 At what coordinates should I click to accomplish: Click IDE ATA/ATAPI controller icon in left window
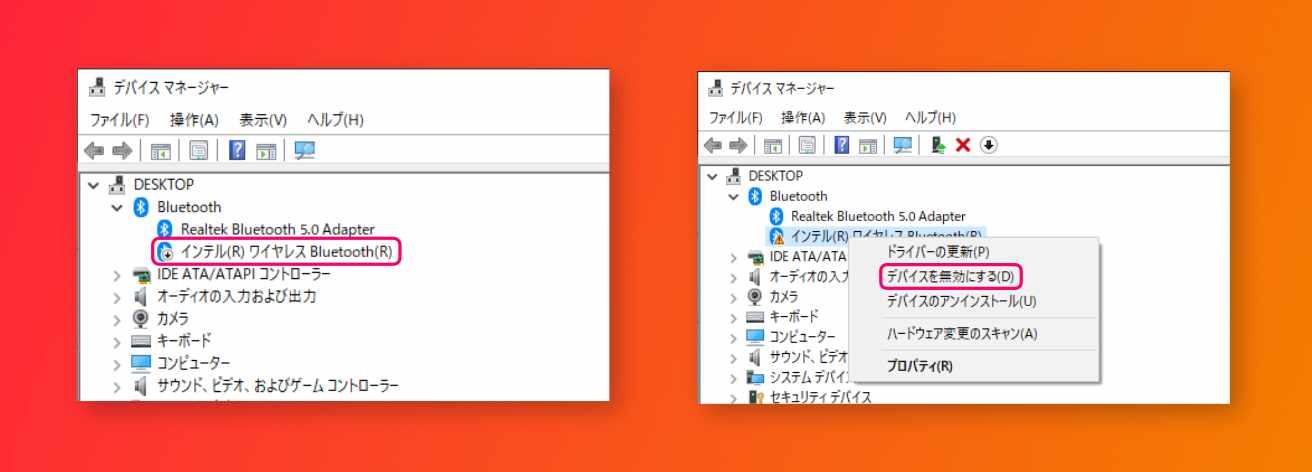point(141,274)
